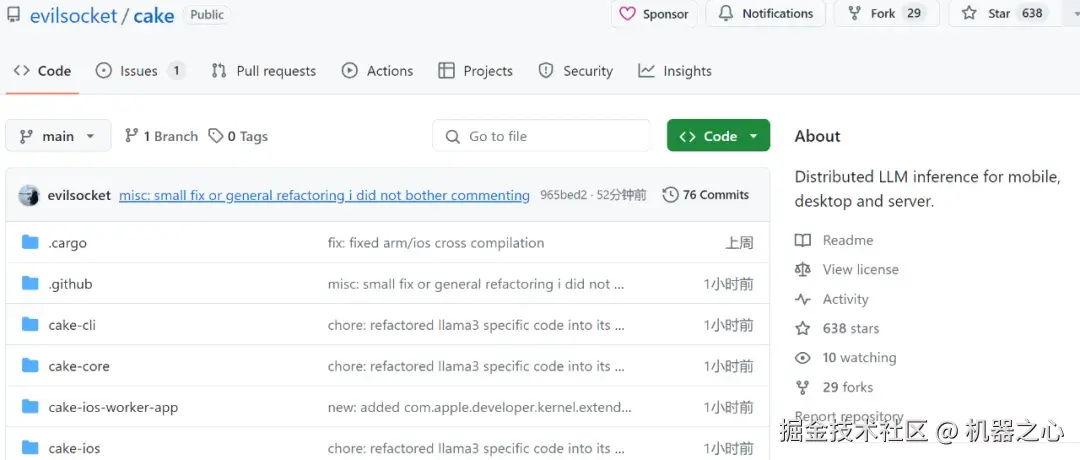The image size is (1080, 460).
Task: Open the cake repository link
Action: (x=154, y=15)
